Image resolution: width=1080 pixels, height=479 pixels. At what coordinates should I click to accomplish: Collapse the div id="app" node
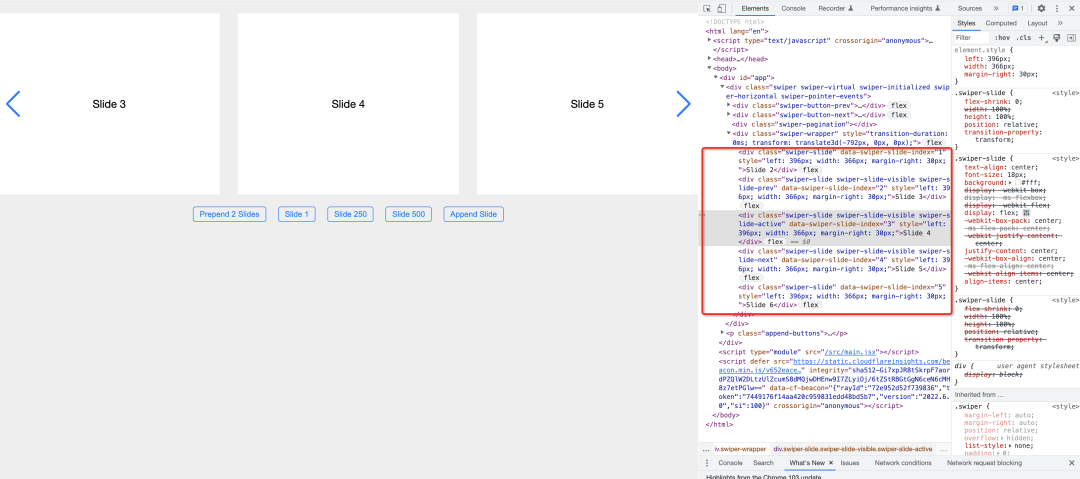(716, 78)
